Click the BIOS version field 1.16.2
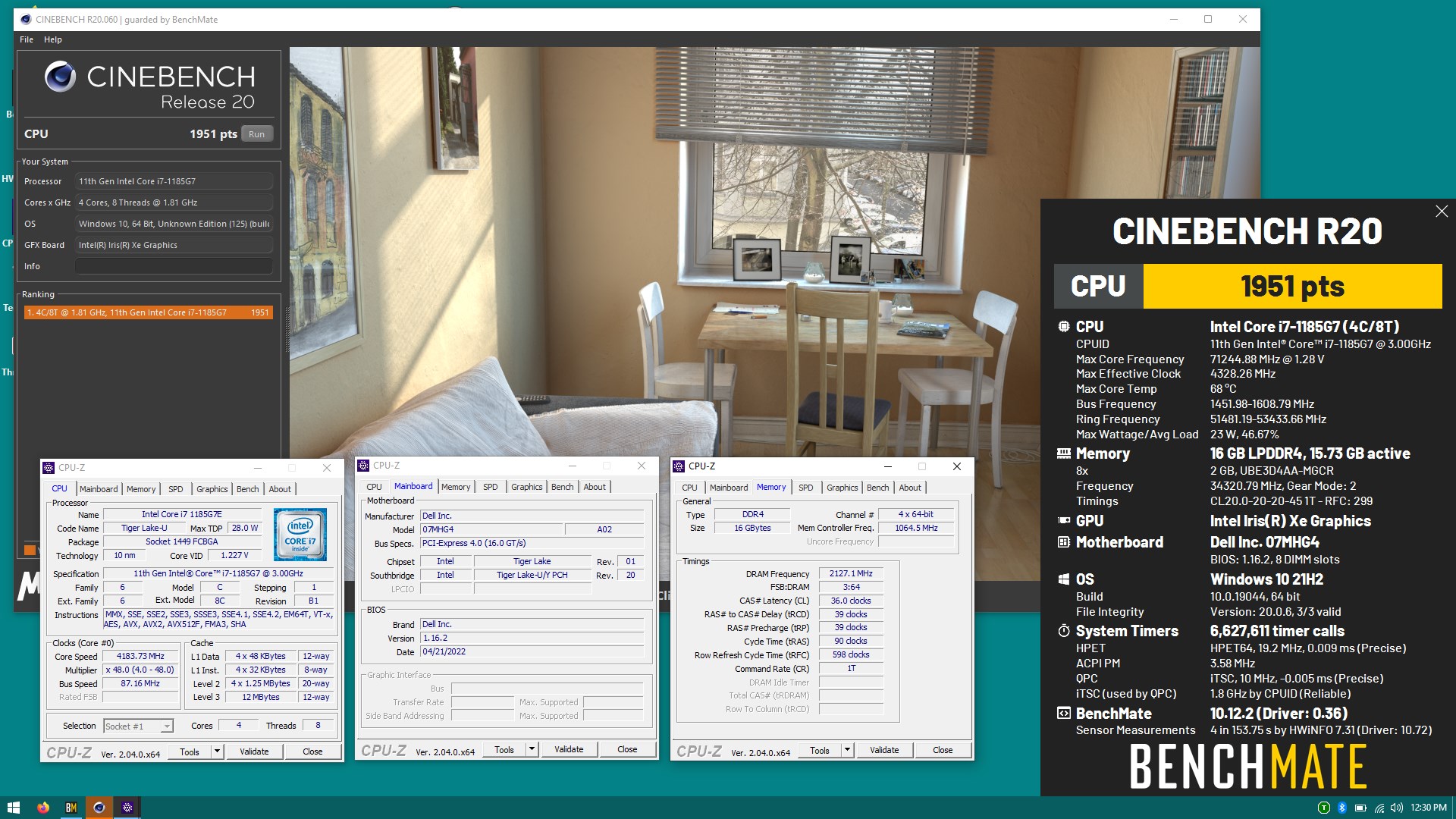 532,639
